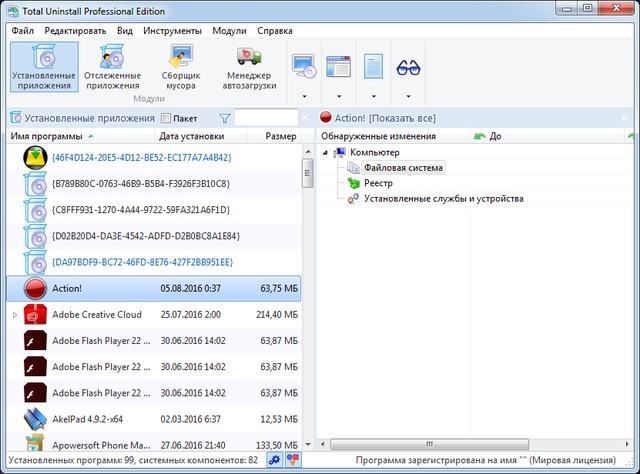The image size is (640, 474).
Task: Click the Adobe Creative Cloud program icon
Action: point(35,314)
